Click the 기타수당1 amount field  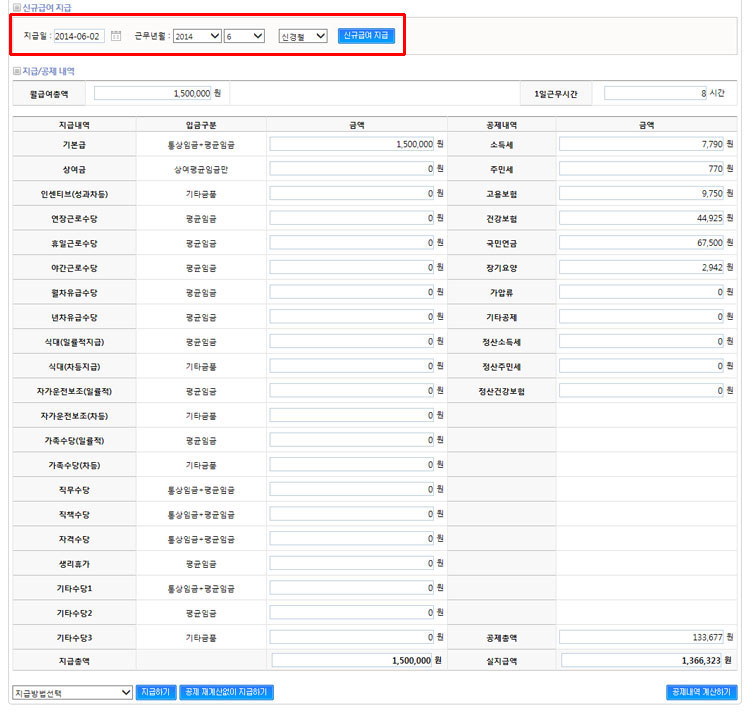click(x=352, y=588)
